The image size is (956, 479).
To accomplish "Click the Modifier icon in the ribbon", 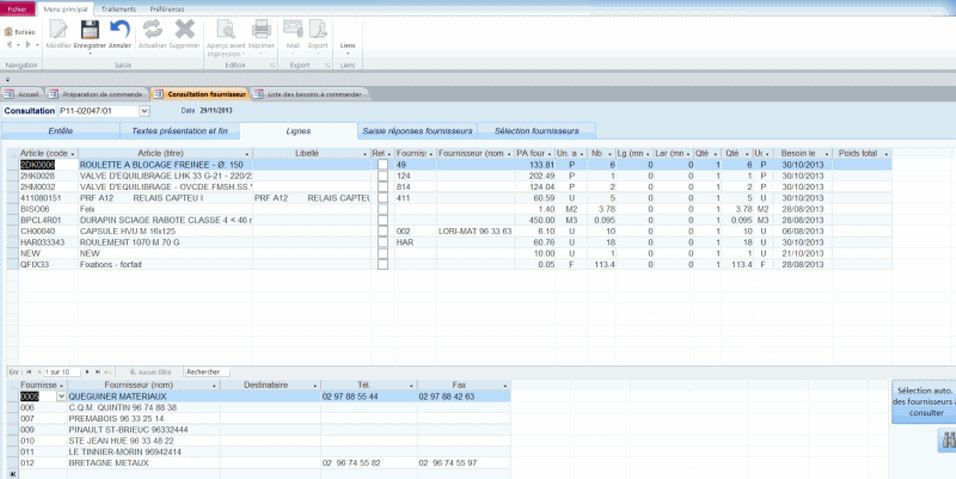I will click(59, 29).
